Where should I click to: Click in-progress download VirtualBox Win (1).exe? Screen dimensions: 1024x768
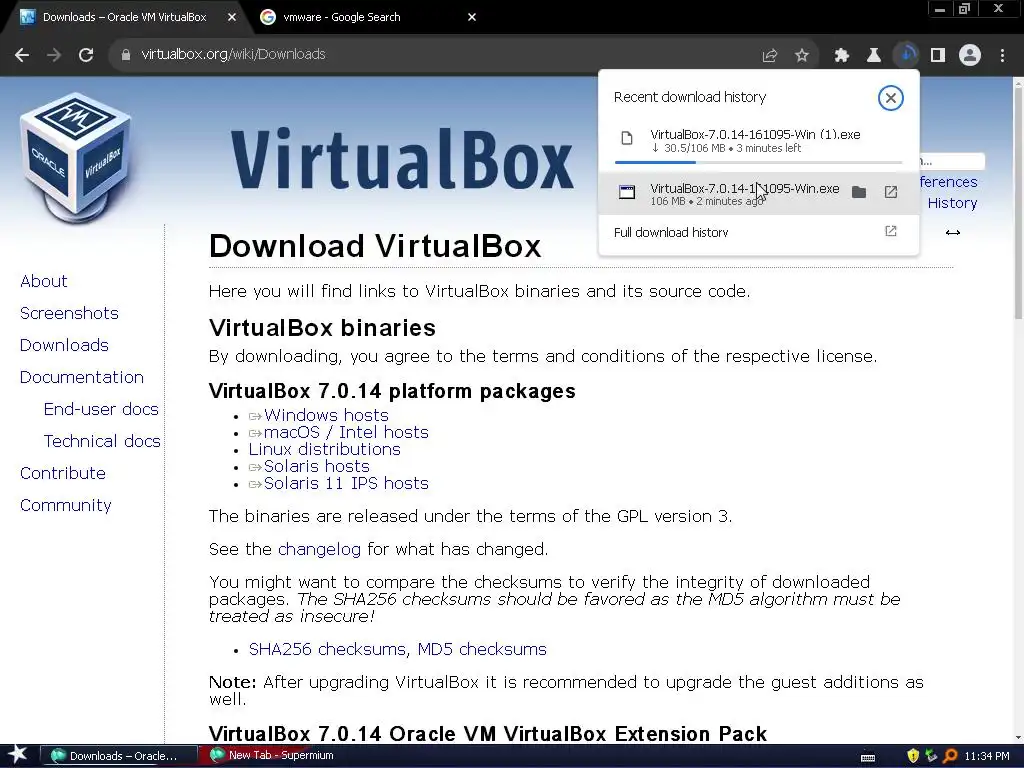(x=758, y=141)
